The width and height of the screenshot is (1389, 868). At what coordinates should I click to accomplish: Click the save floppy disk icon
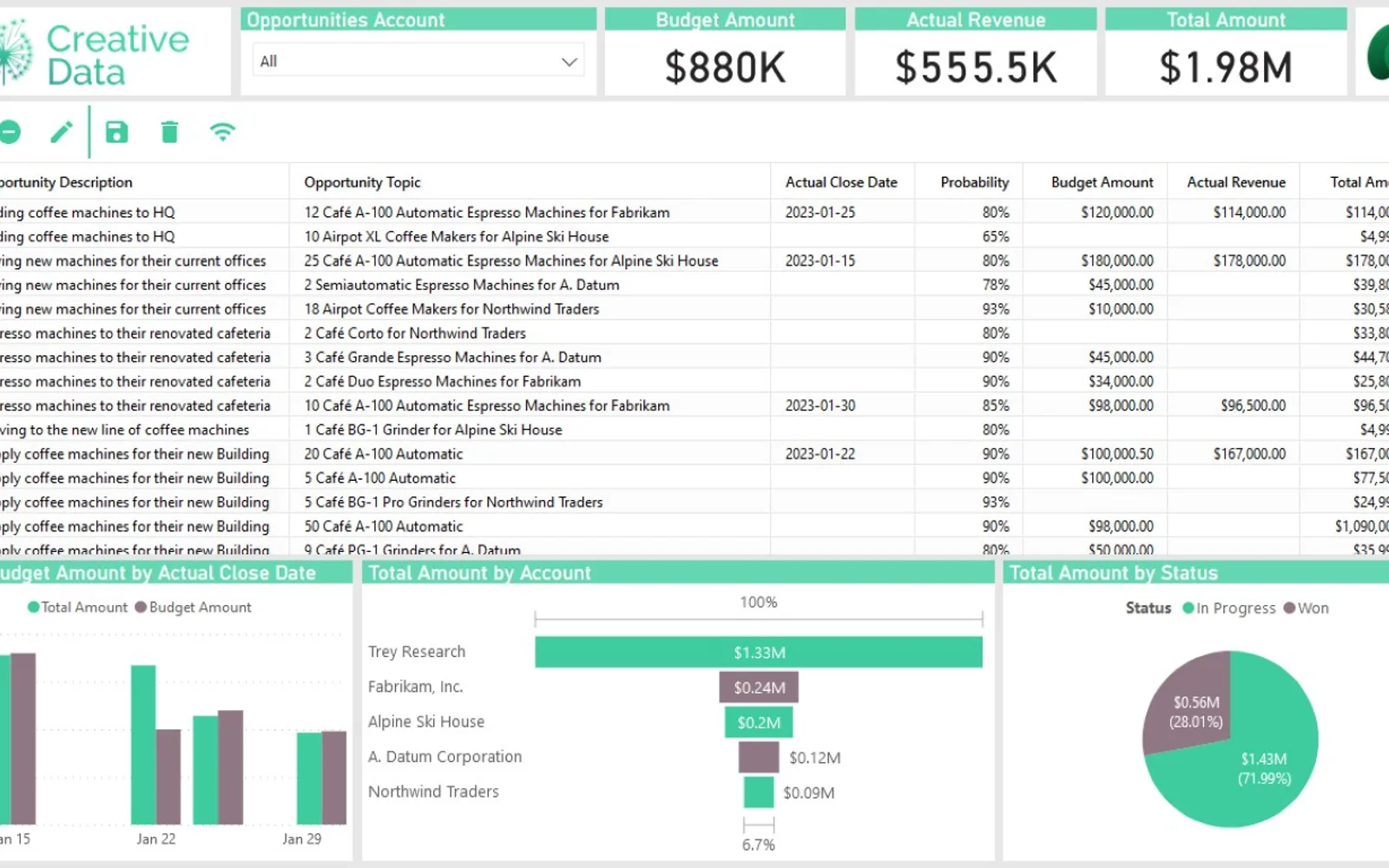pos(116,132)
